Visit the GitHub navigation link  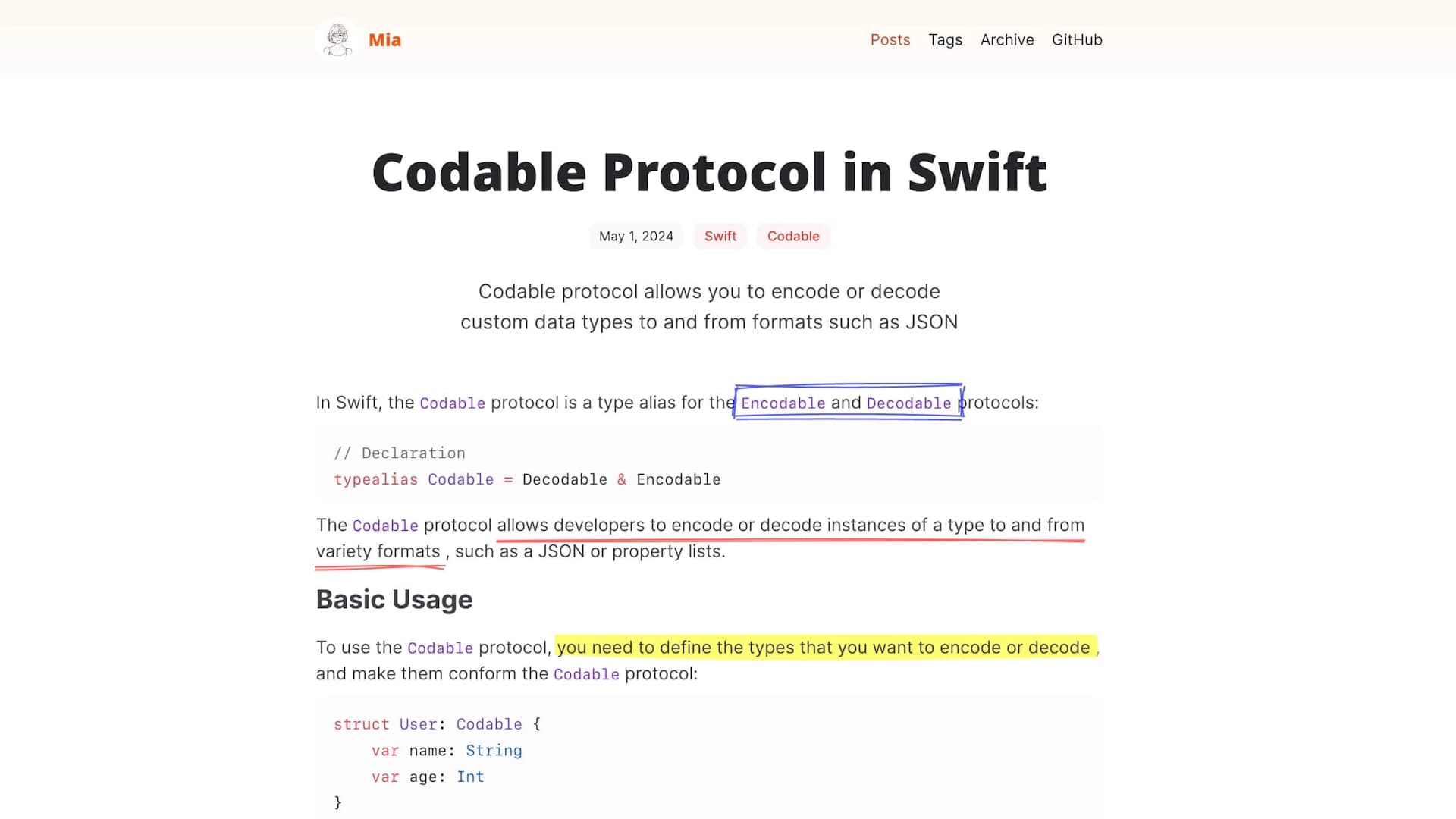(x=1077, y=40)
